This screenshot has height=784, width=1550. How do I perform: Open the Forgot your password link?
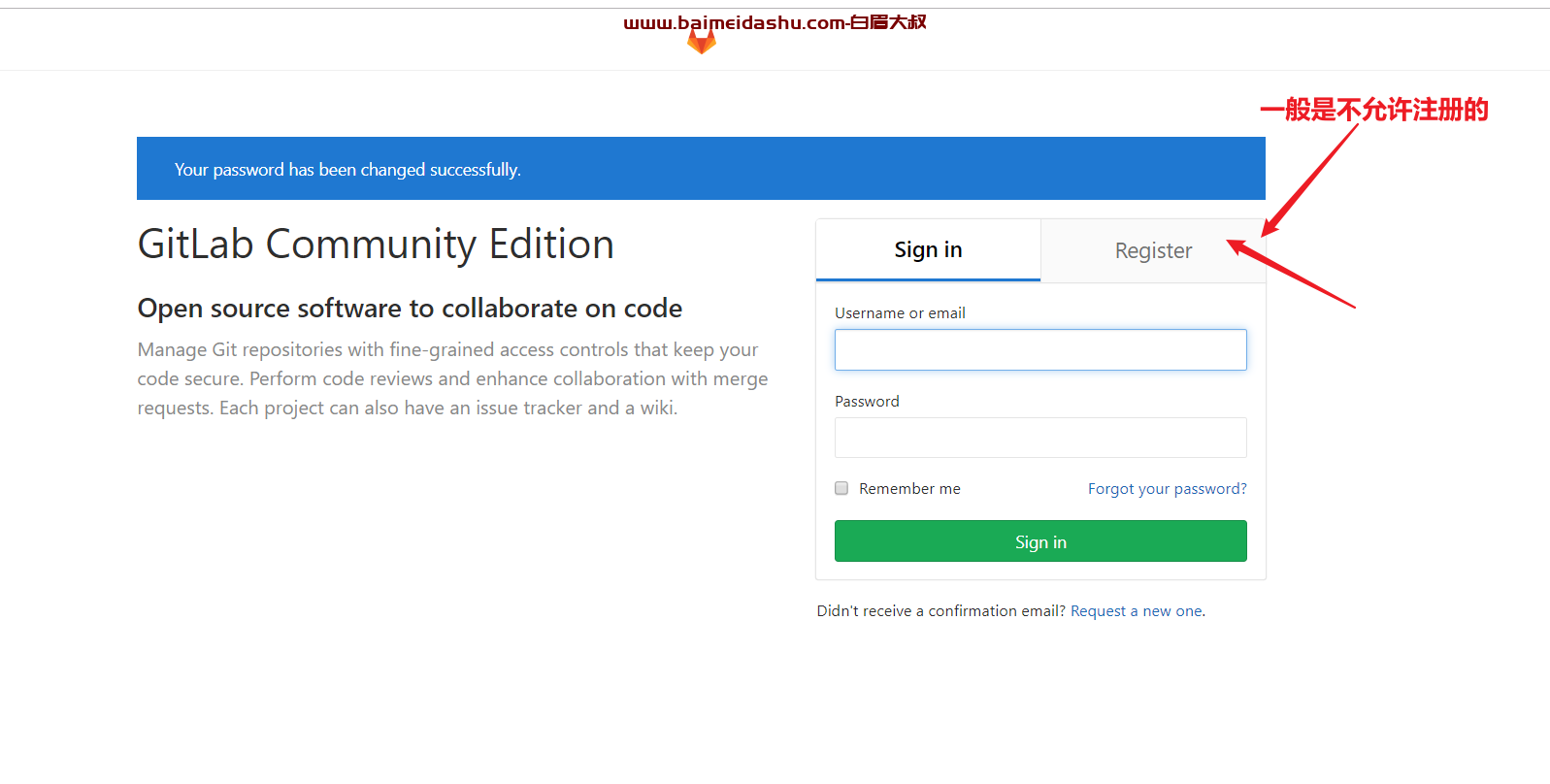[1167, 488]
